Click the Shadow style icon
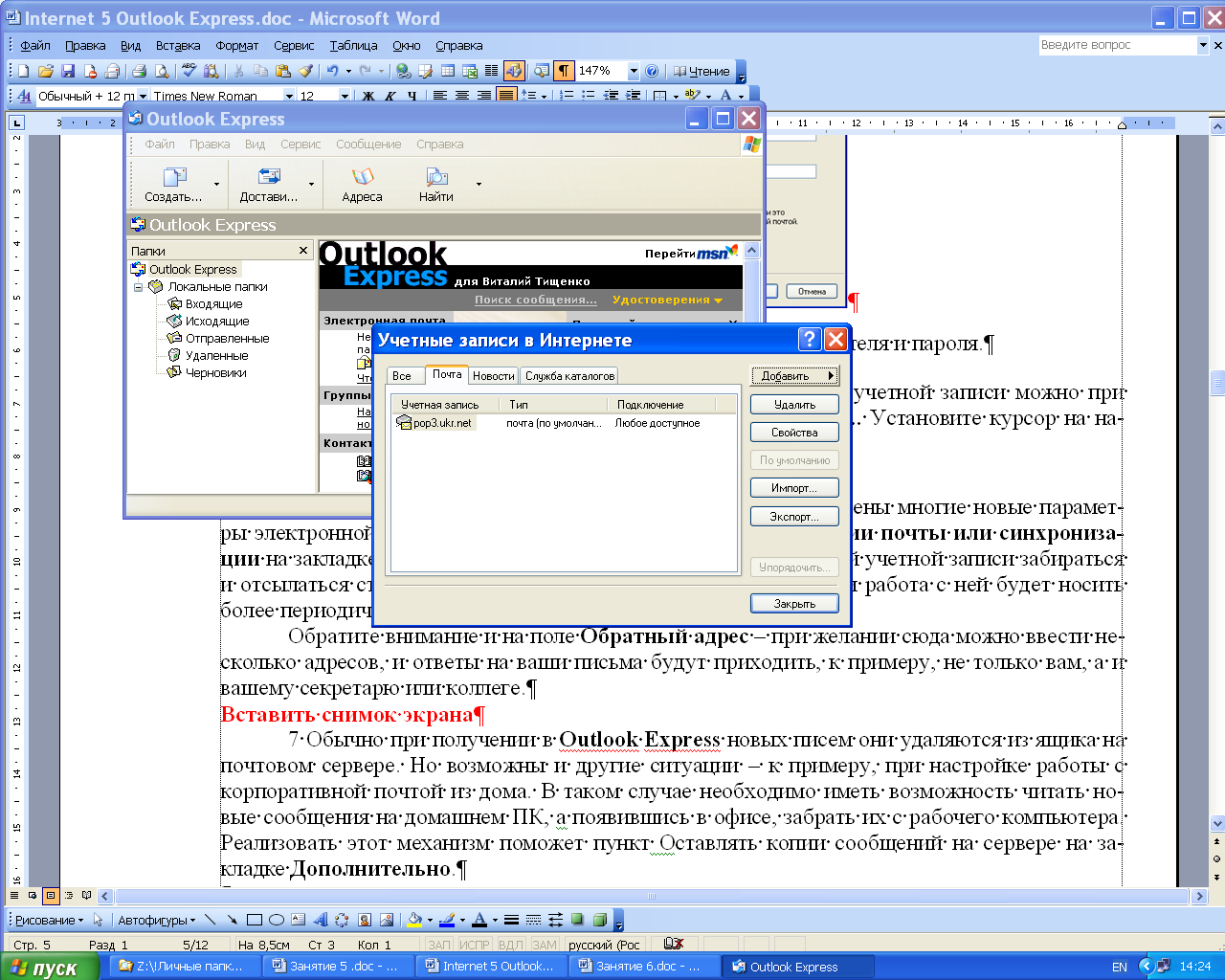Viewport: 1225px width, 980px height. (577, 920)
